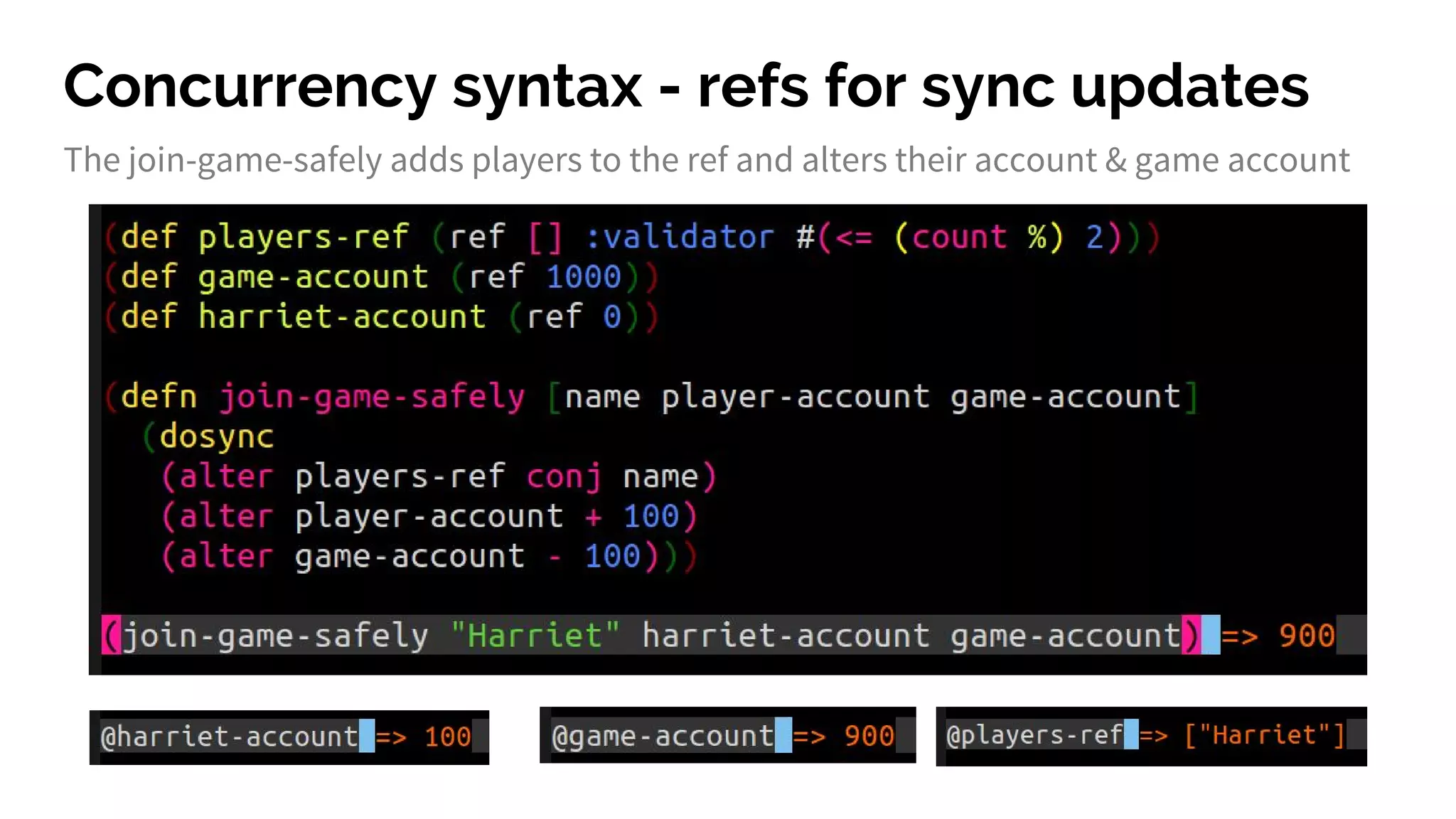Image resolution: width=1456 pixels, height=819 pixels.
Task: Click the subtitle about join-game-safely
Action: [x=706, y=160]
